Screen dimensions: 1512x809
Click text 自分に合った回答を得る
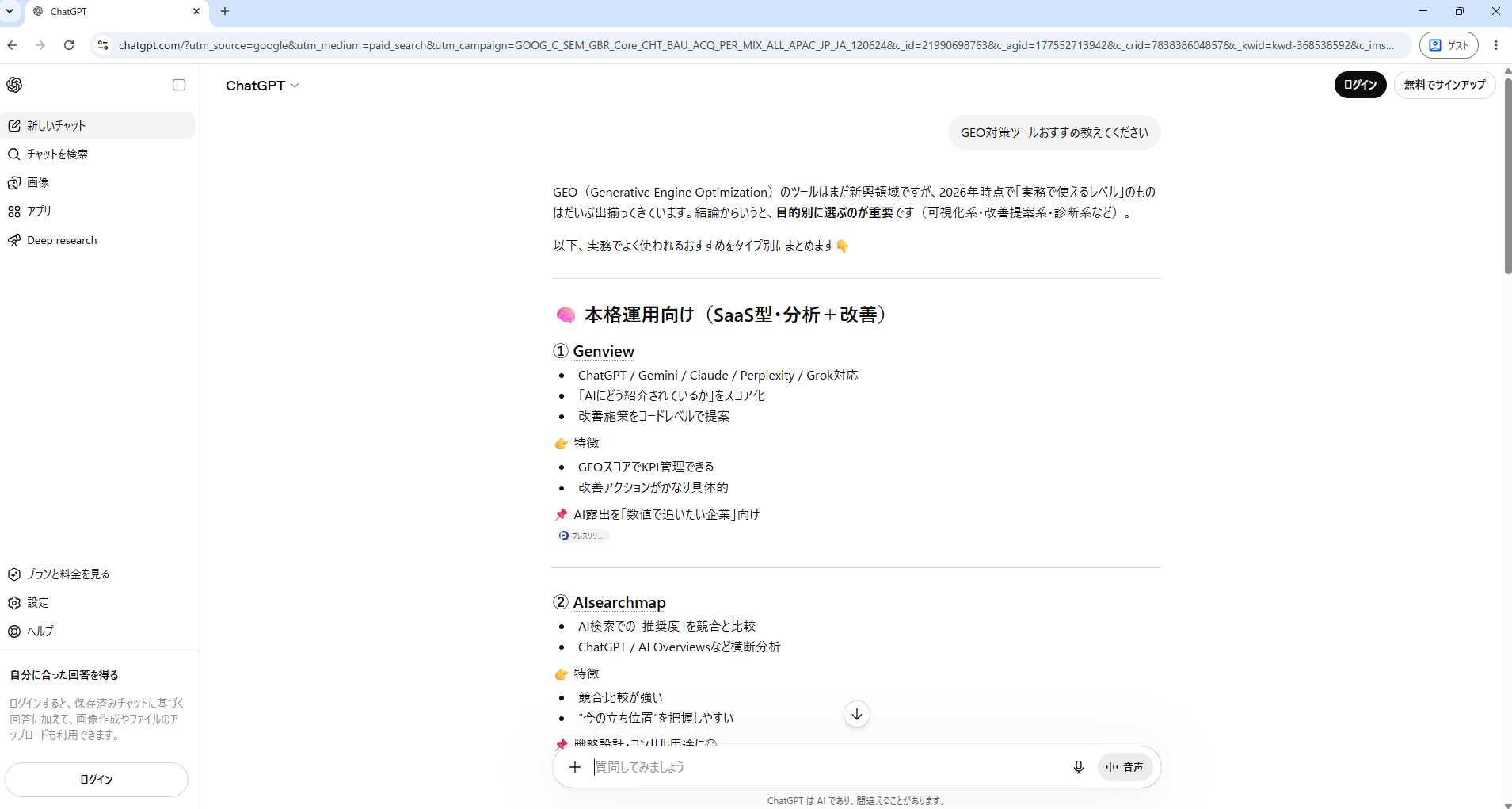click(64, 674)
